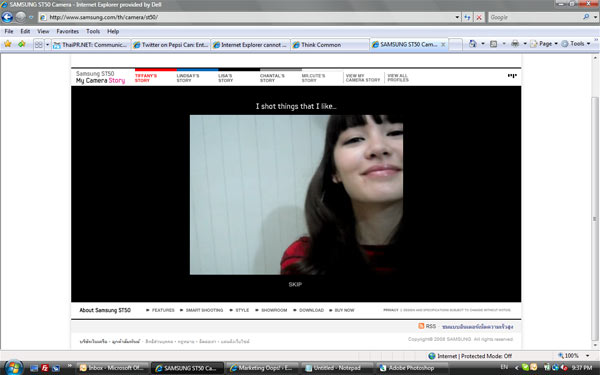Open Mr.Cute's Story
This screenshot has height=375, width=600.
tap(313, 78)
